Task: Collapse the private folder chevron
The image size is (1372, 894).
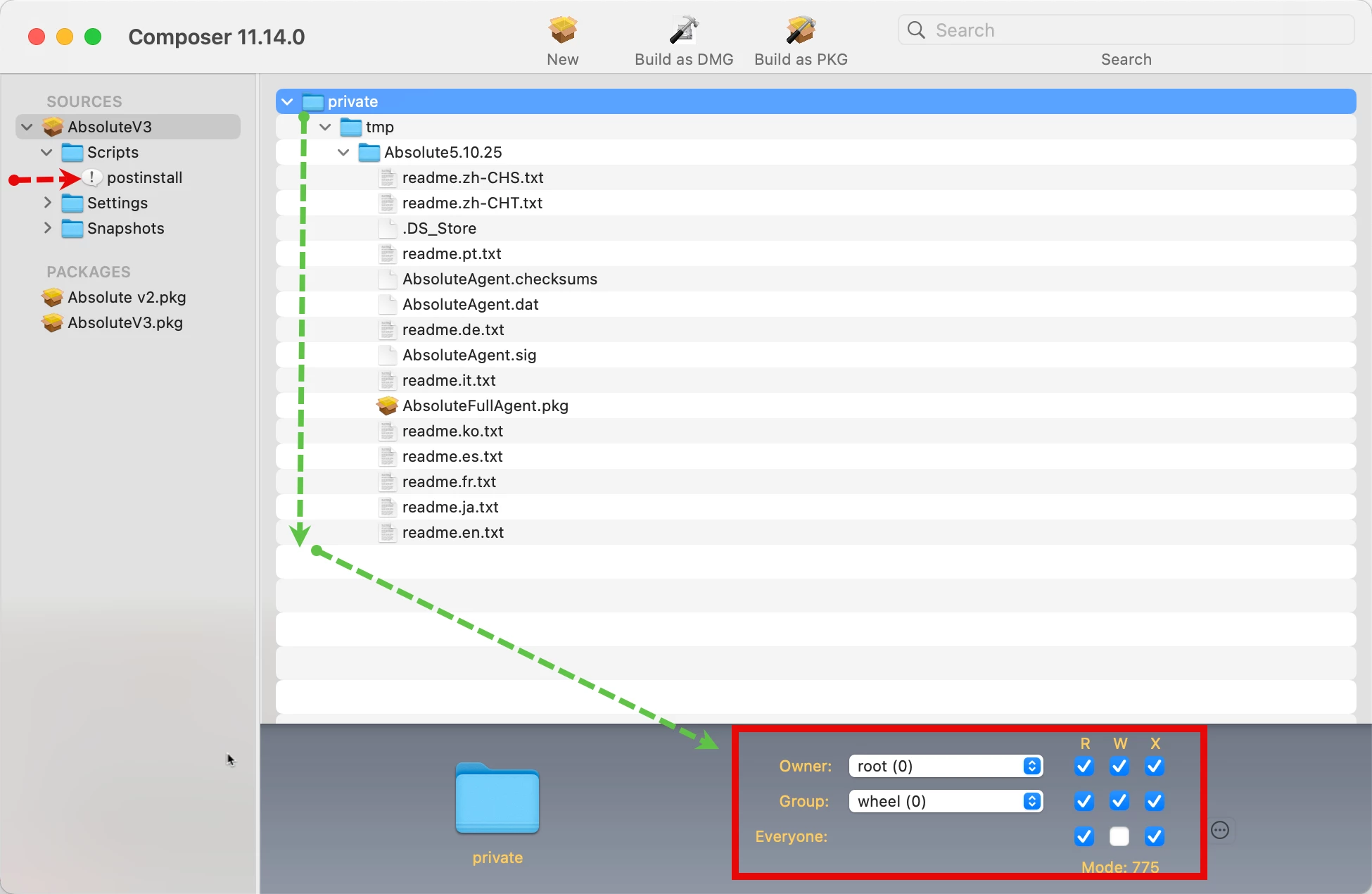Action: pyautogui.click(x=287, y=102)
